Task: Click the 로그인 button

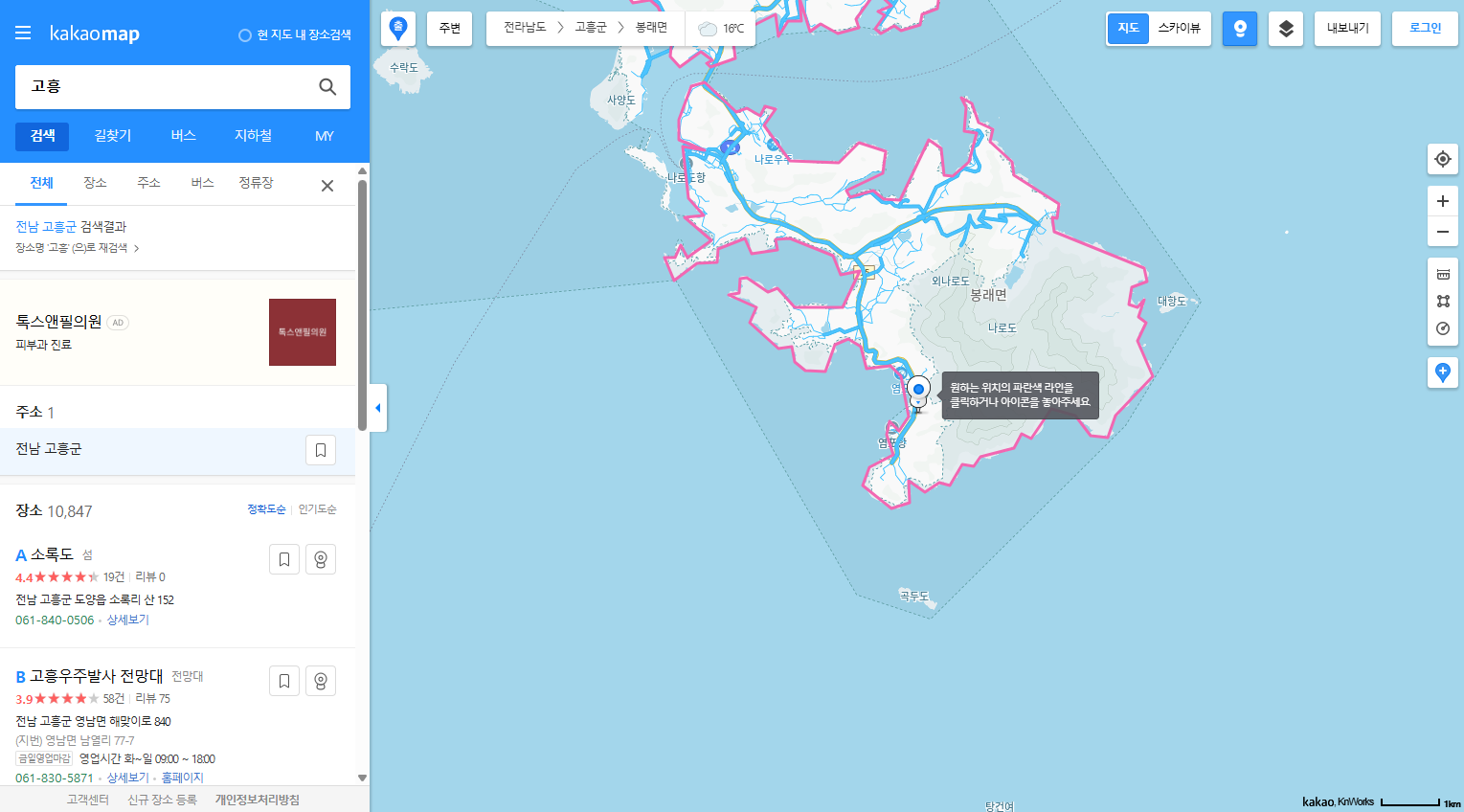Action: pos(1425,29)
